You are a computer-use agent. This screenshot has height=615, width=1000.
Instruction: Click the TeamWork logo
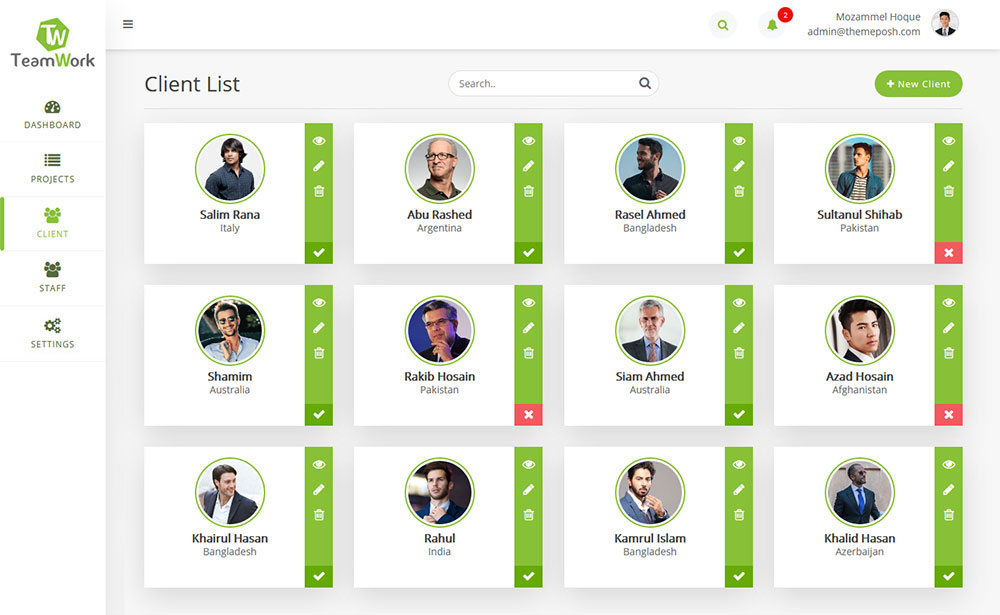[53, 45]
